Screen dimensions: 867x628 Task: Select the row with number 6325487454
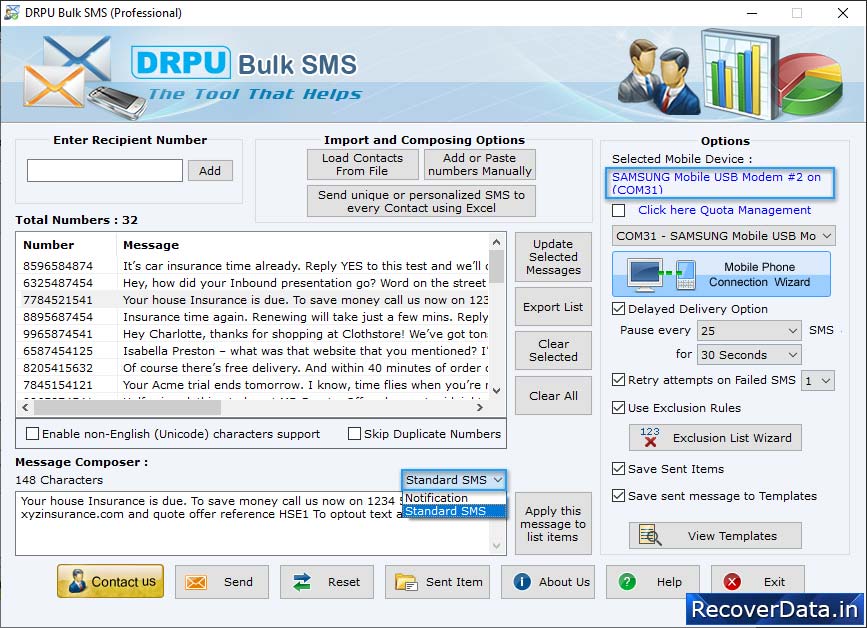tap(253, 283)
